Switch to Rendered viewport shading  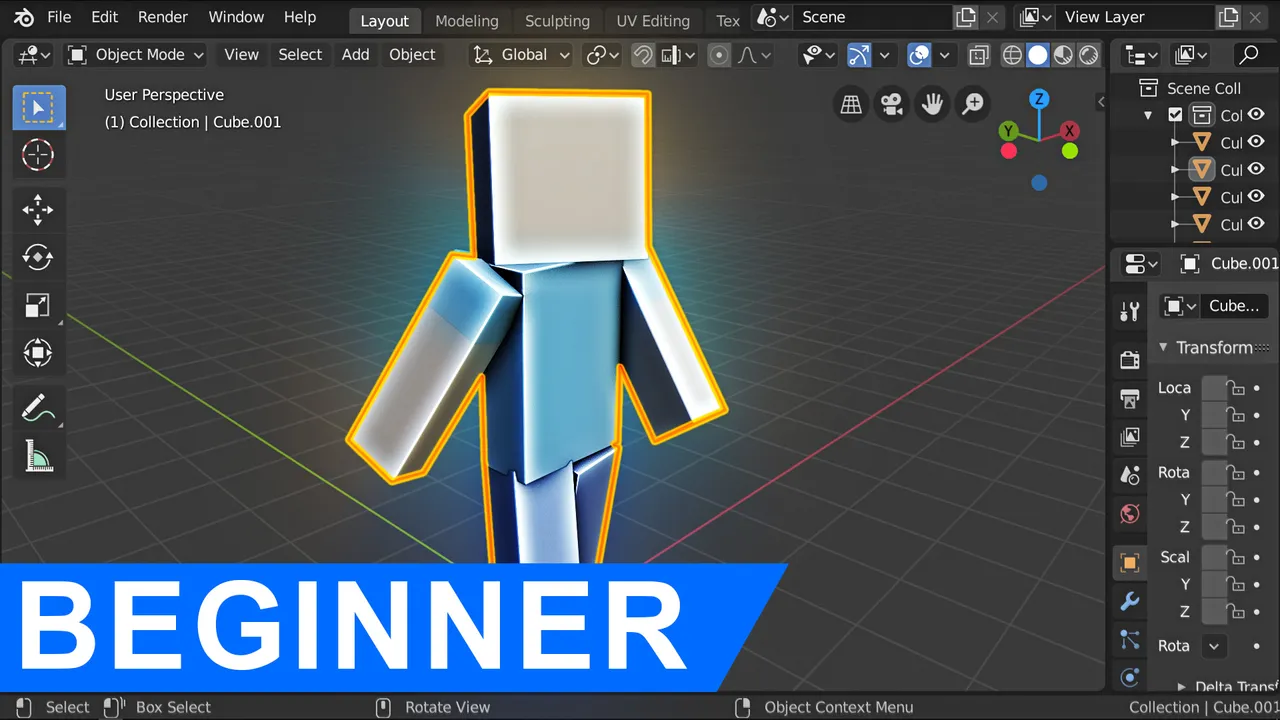coord(1088,55)
